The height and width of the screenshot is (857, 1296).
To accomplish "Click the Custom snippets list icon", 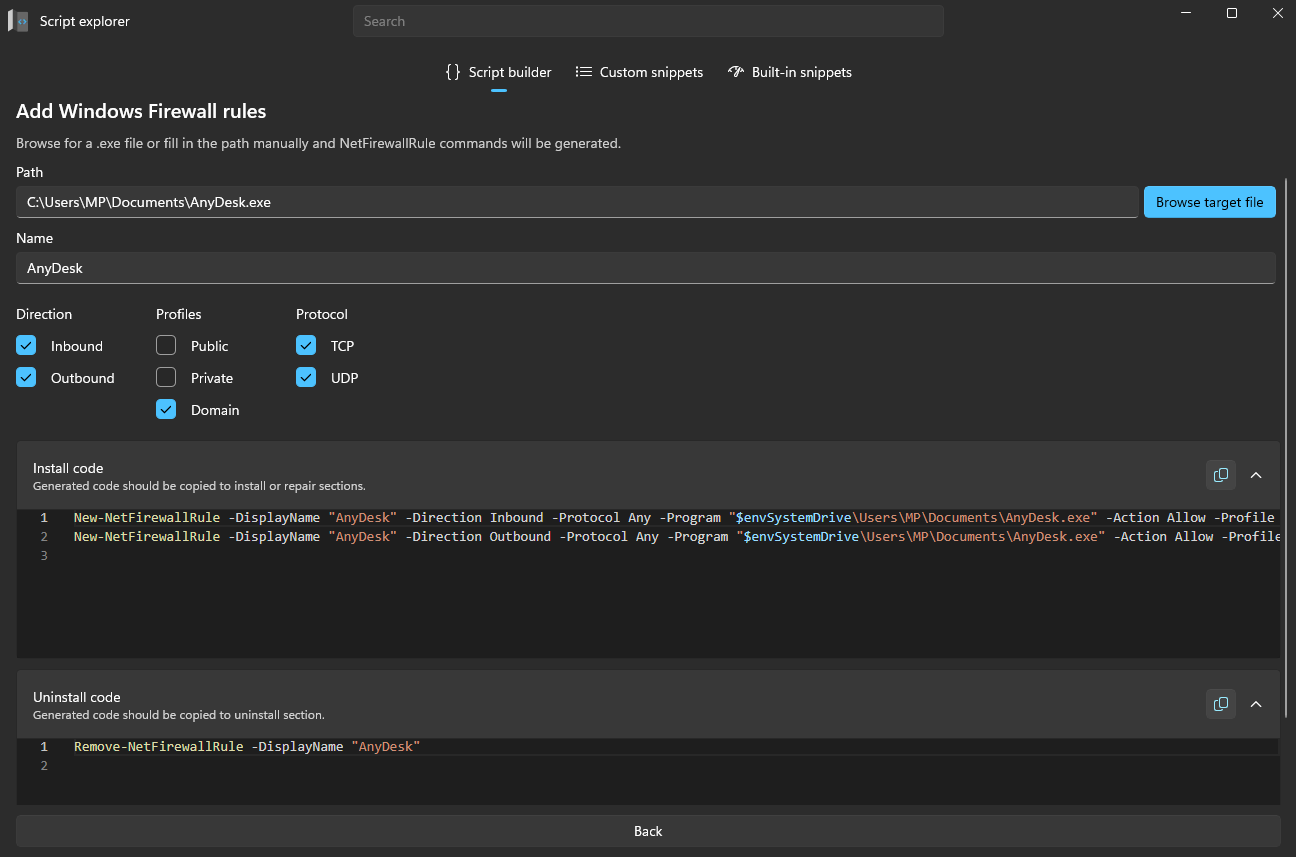I will tap(584, 72).
